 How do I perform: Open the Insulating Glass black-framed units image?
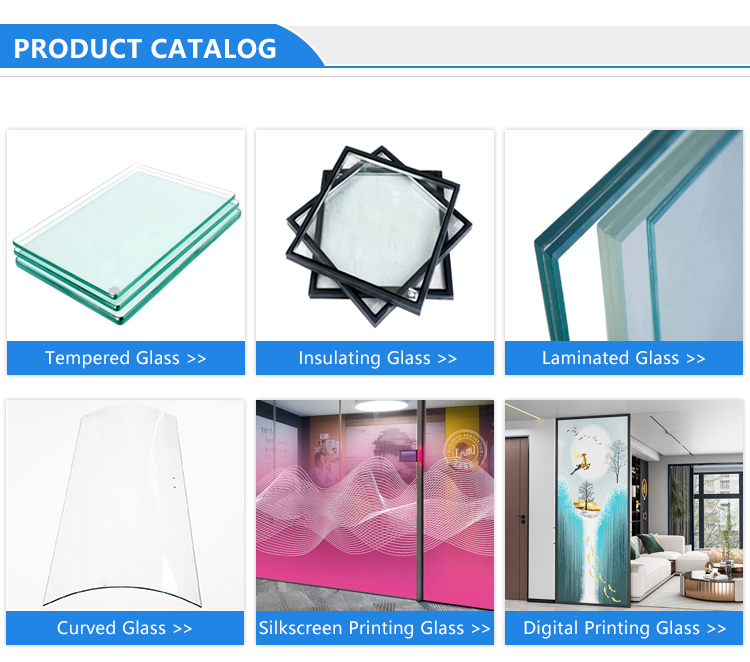pos(375,235)
